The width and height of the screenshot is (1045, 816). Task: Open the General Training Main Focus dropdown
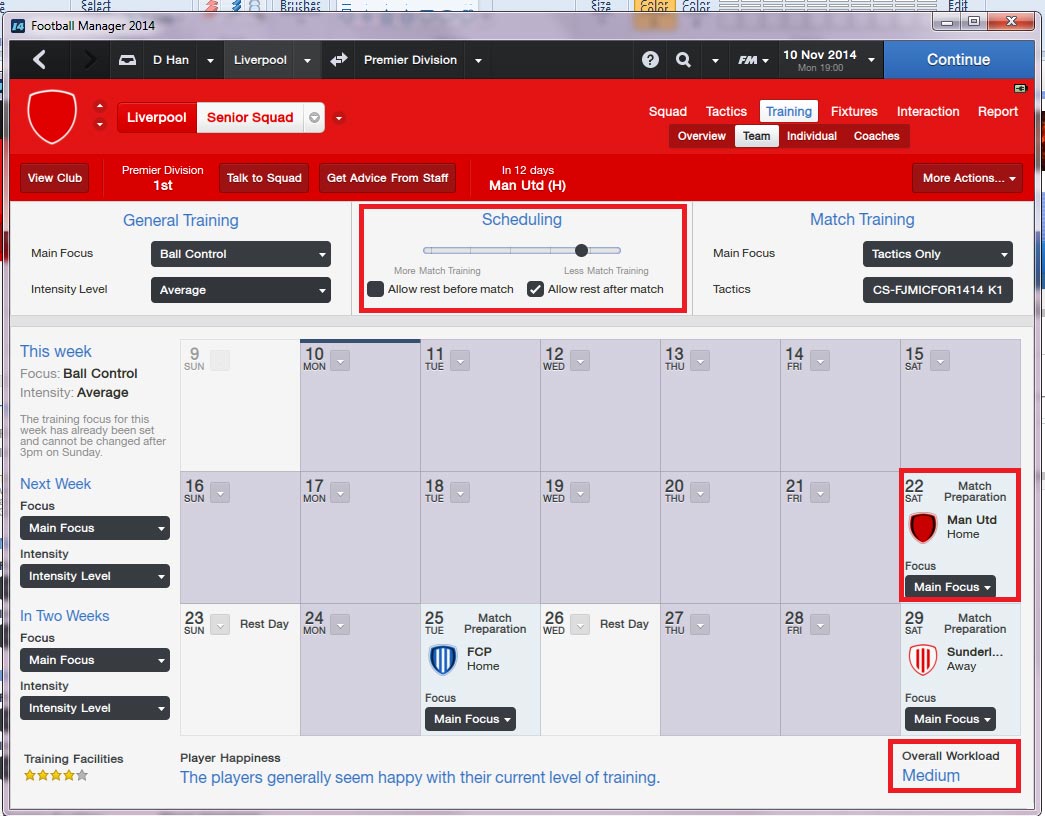[x=241, y=254]
